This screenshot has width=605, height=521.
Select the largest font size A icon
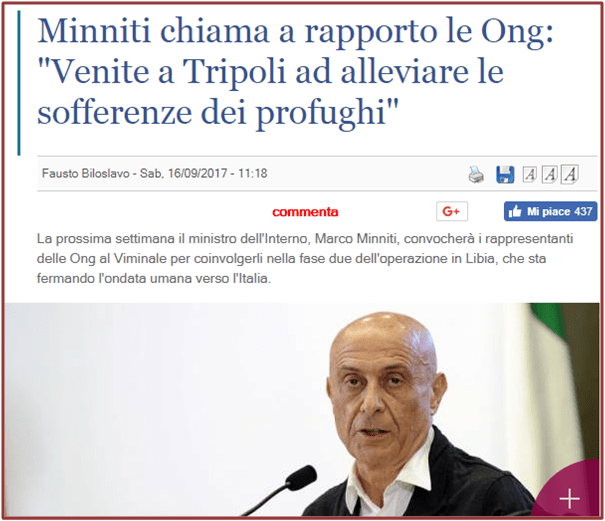tap(570, 174)
